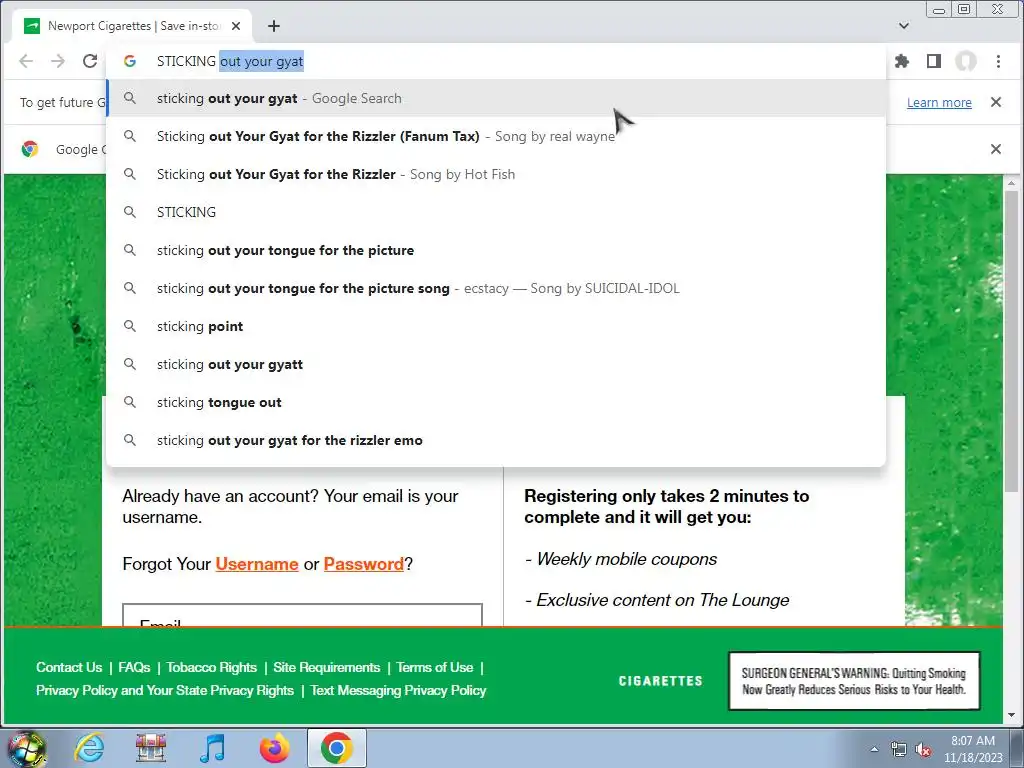Choose the 'rizzler emo' suggestion
This screenshot has height=768, width=1024.
(x=496, y=441)
